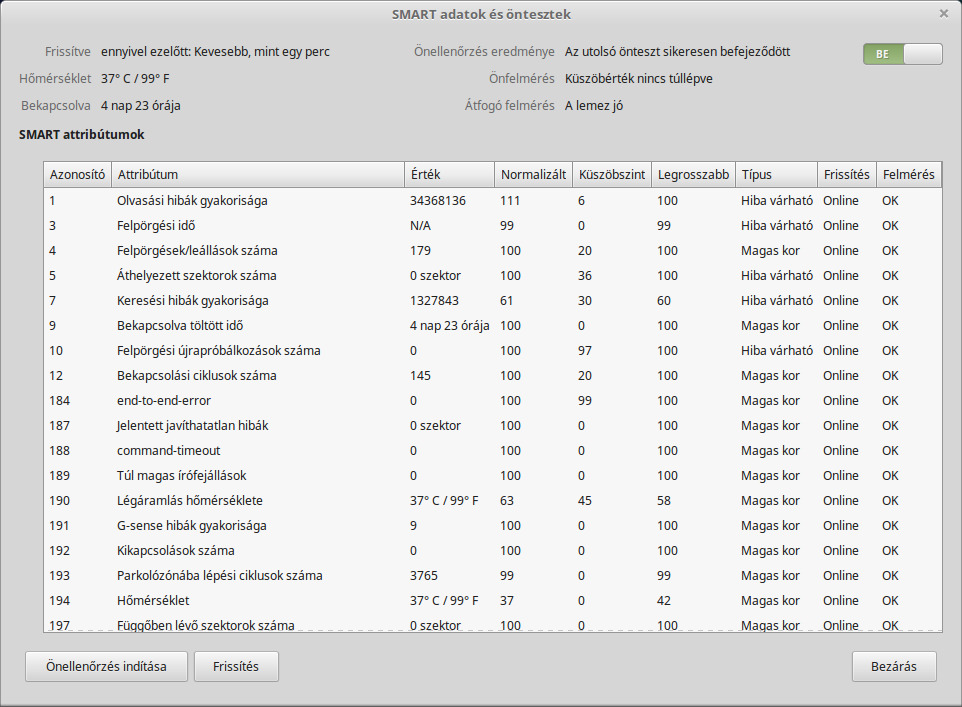Click the Azonosító 184 cell
The height and width of the screenshot is (707, 962).
click(60, 401)
